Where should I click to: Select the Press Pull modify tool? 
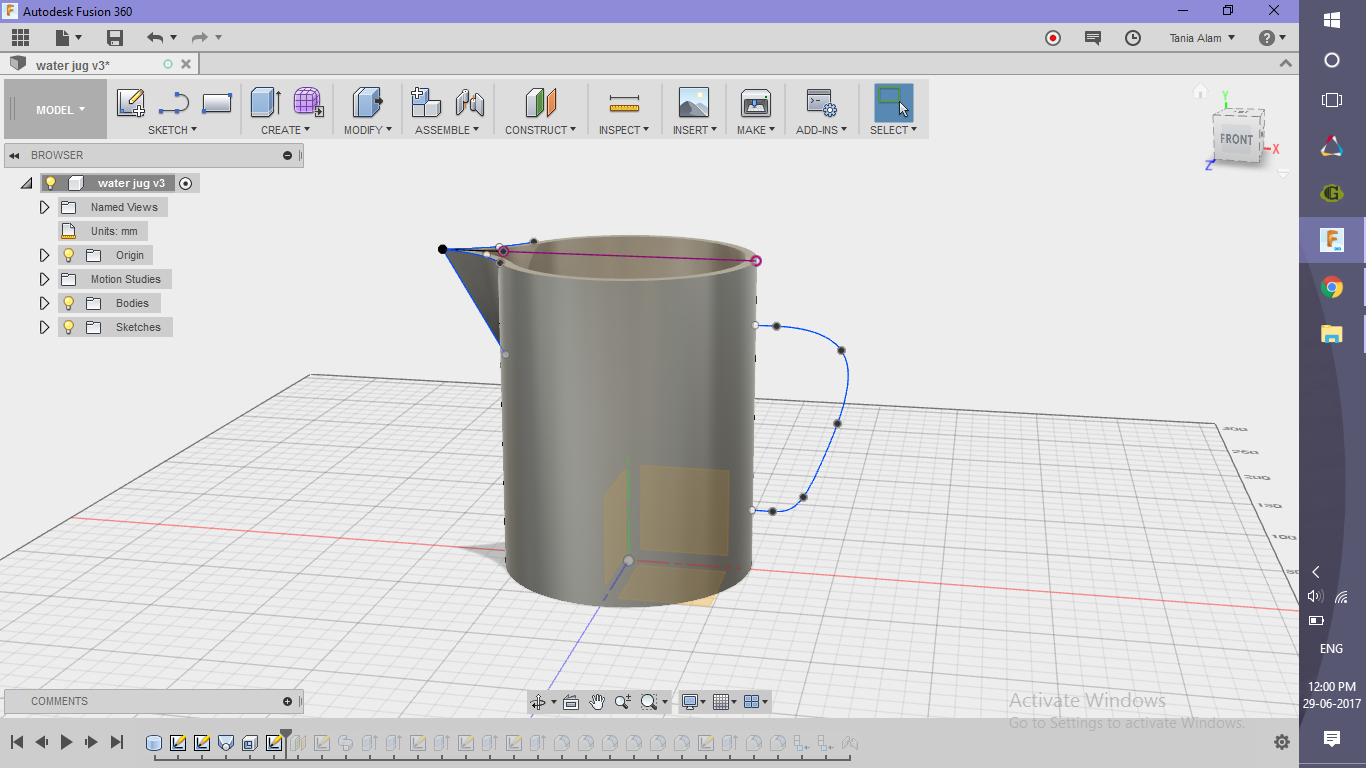(x=369, y=103)
